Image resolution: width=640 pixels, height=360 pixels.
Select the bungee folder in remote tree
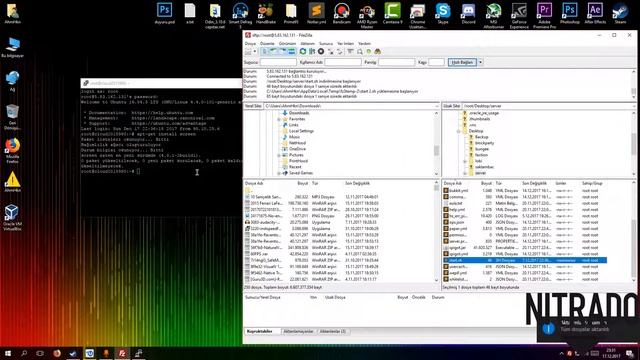click(482, 149)
